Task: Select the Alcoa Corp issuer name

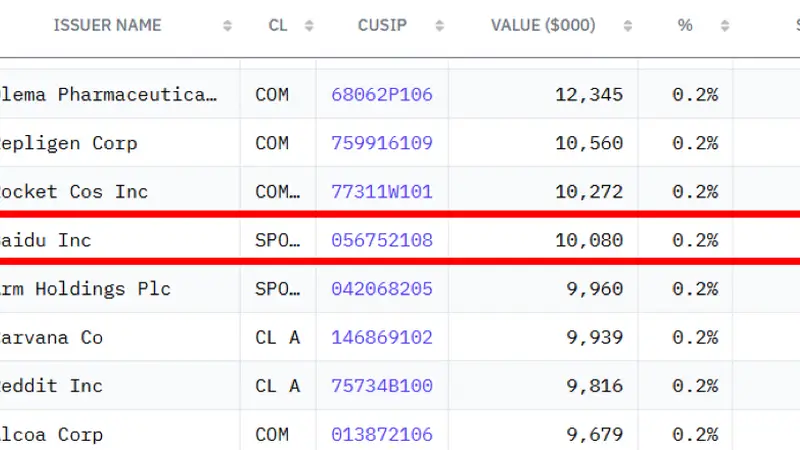Action: click(x=51, y=435)
